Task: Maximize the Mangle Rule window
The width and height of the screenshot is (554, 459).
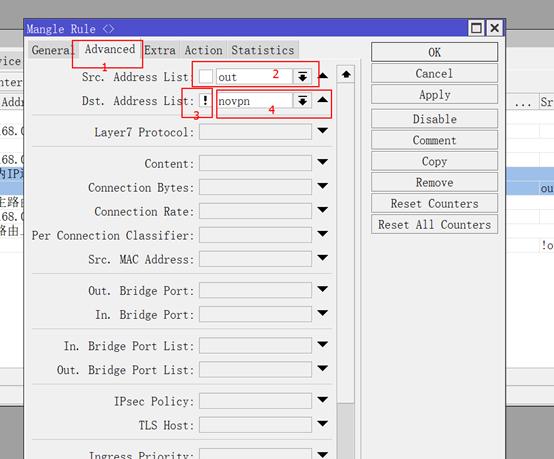Action: pyautogui.click(x=476, y=28)
